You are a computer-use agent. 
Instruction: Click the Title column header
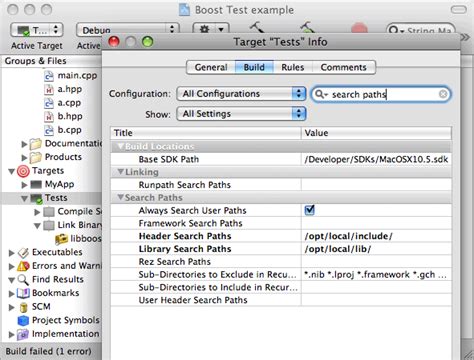tap(206, 133)
